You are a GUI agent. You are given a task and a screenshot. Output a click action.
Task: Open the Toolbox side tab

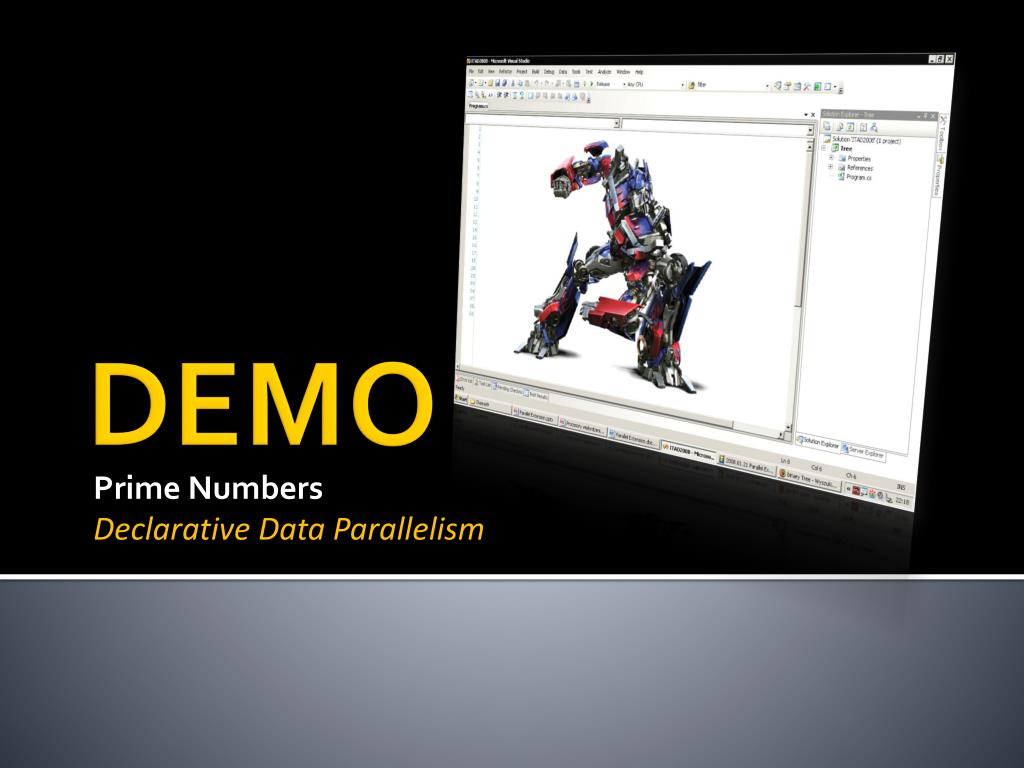[x=941, y=133]
